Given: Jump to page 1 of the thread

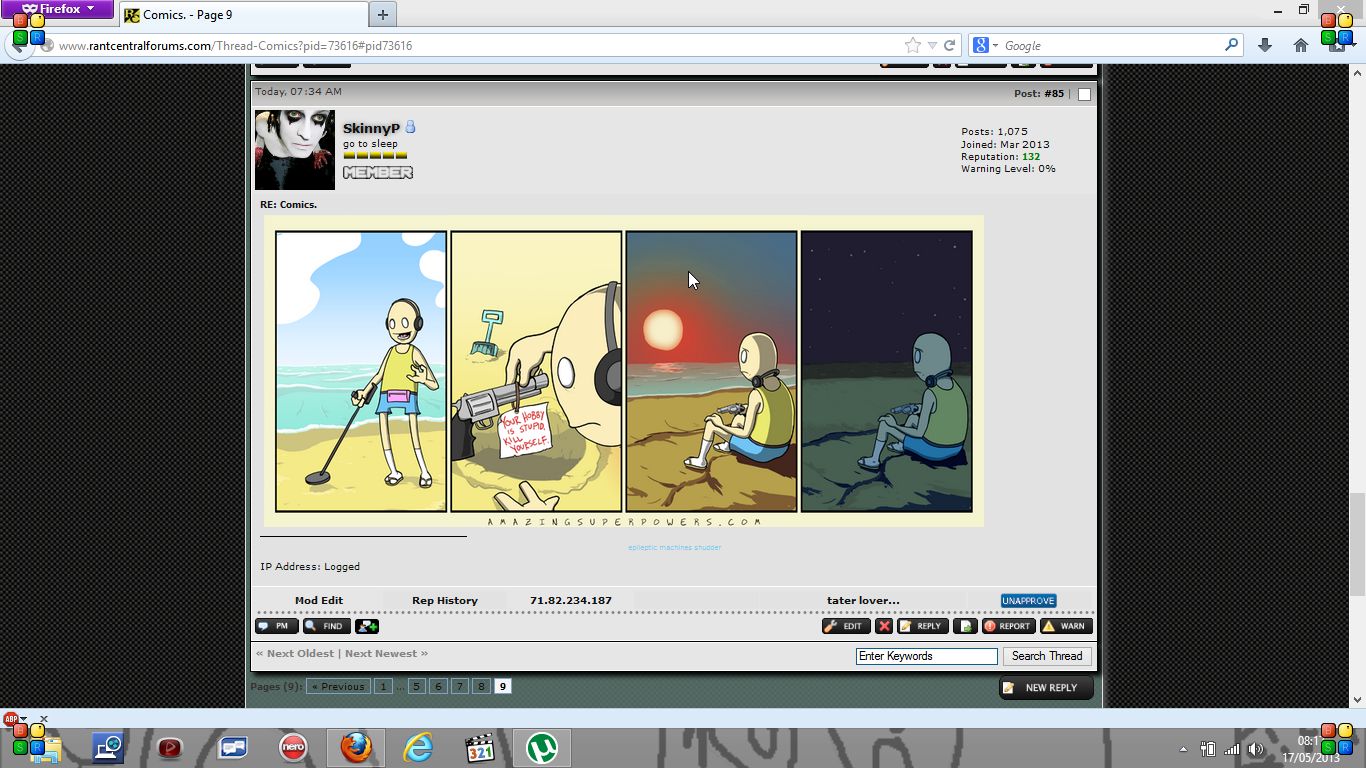Looking at the screenshot, I should click(x=383, y=686).
